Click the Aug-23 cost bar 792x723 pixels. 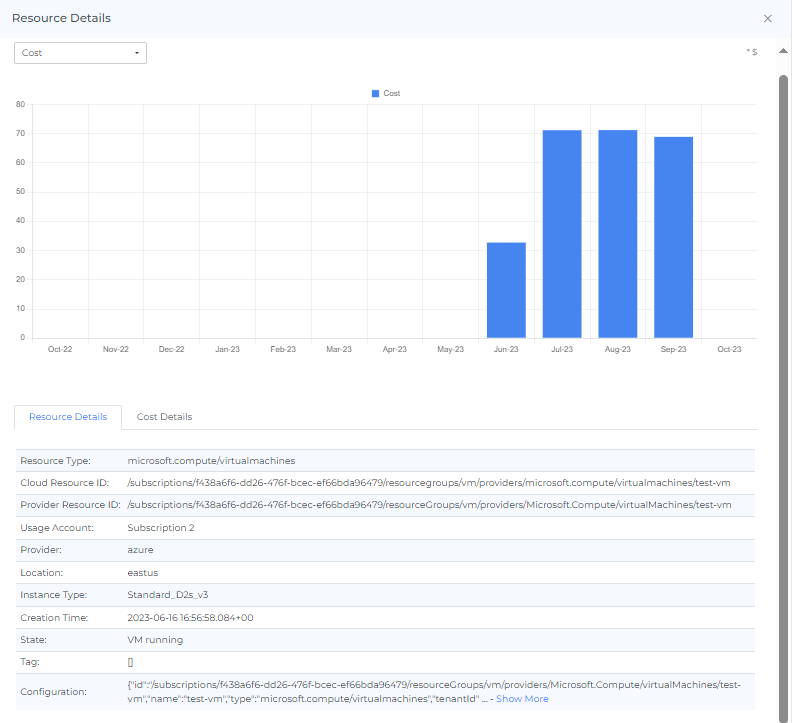(x=618, y=234)
